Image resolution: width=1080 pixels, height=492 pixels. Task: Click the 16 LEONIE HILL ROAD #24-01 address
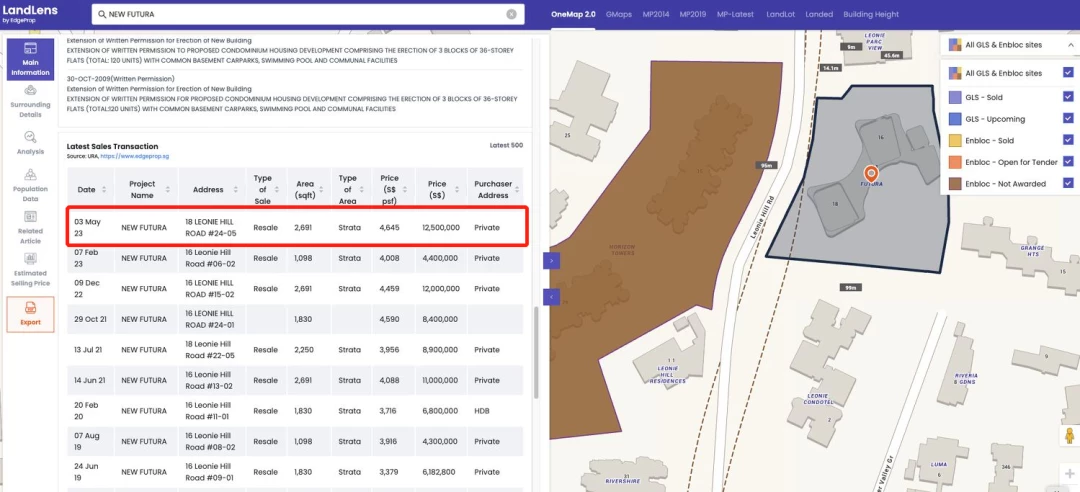pos(211,319)
